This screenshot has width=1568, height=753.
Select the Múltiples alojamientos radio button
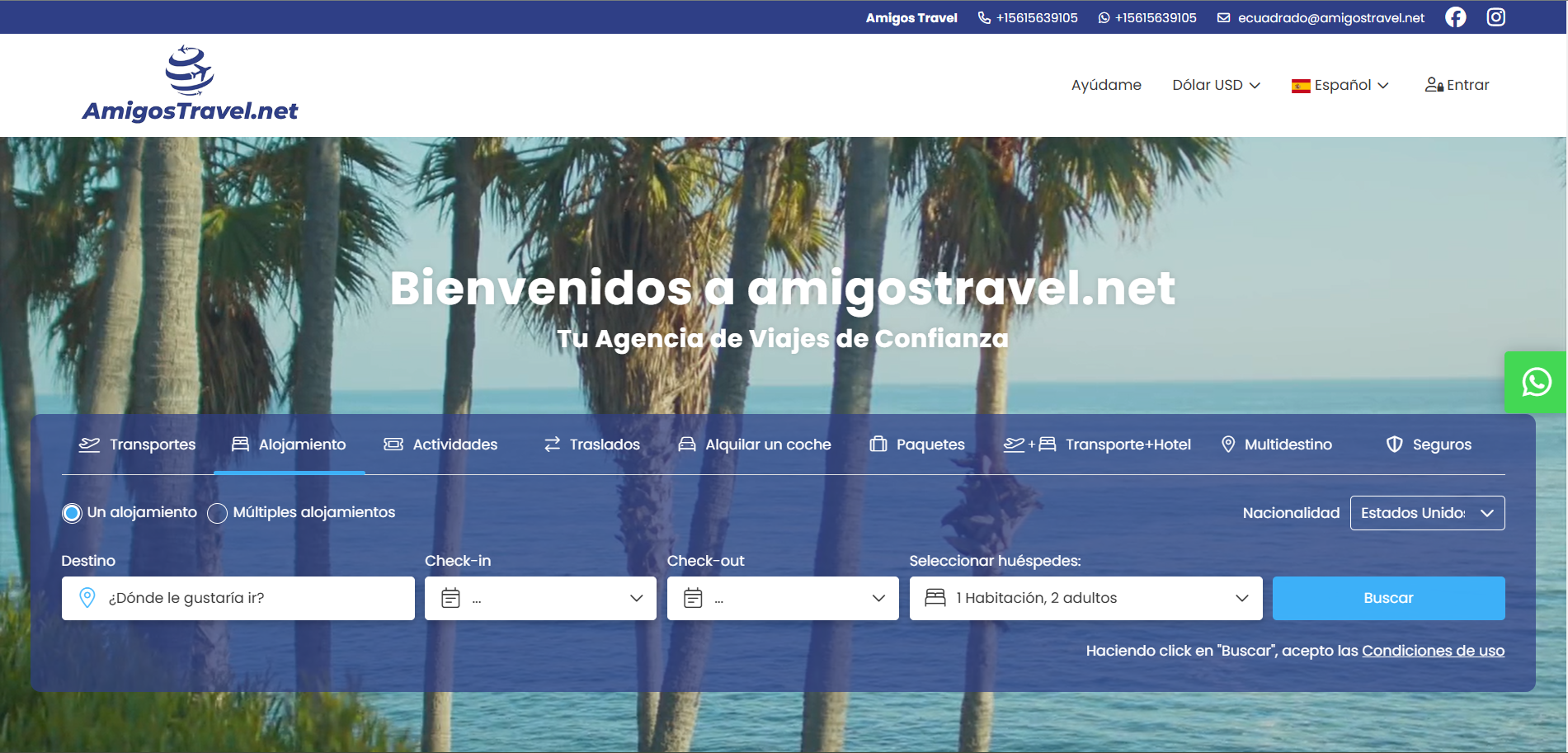(217, 513)
